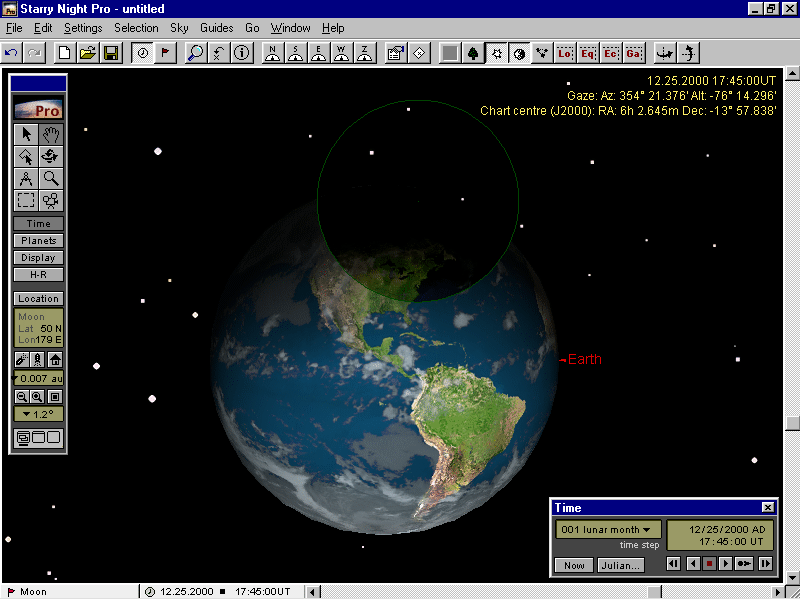Viewport: 800px width, 600px height.
Task: Click the home location icon
Action: [x=55, y=360]
